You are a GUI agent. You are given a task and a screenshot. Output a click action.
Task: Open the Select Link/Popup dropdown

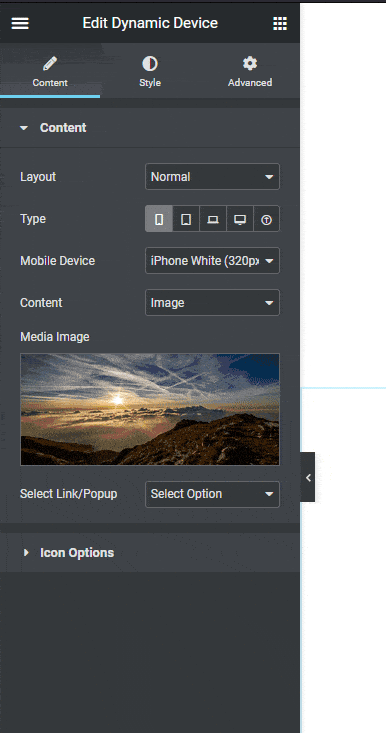tap(213, 494)
